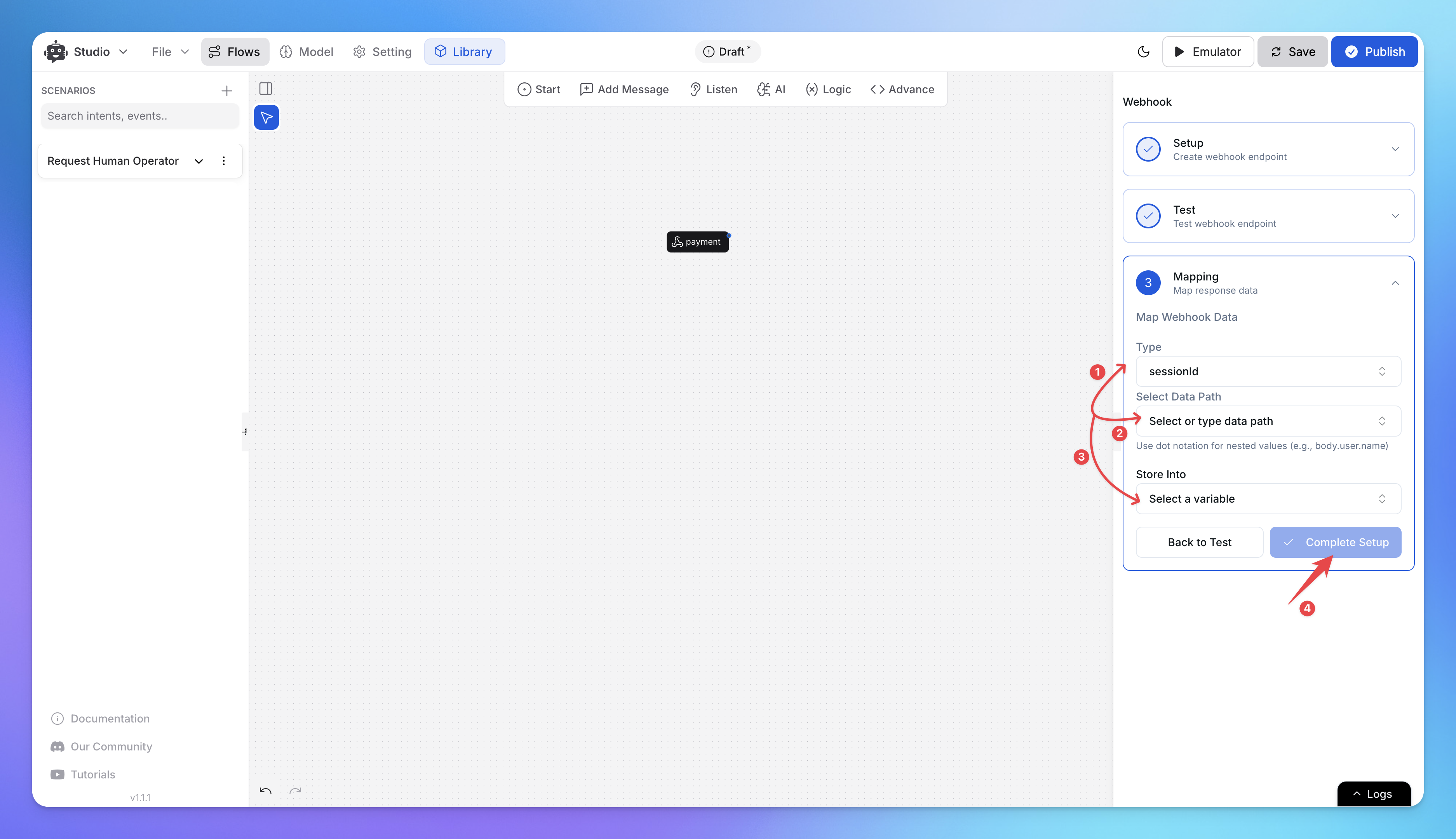Toggle dark mode moon icon
This screenshot has width=1456, height=839.
pos(1143,52)
